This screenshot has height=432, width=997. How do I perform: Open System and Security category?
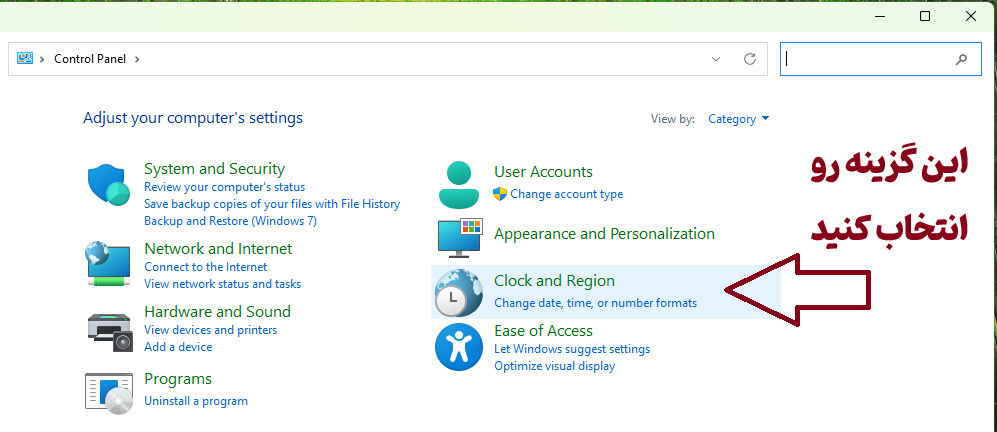pos(214,169)
